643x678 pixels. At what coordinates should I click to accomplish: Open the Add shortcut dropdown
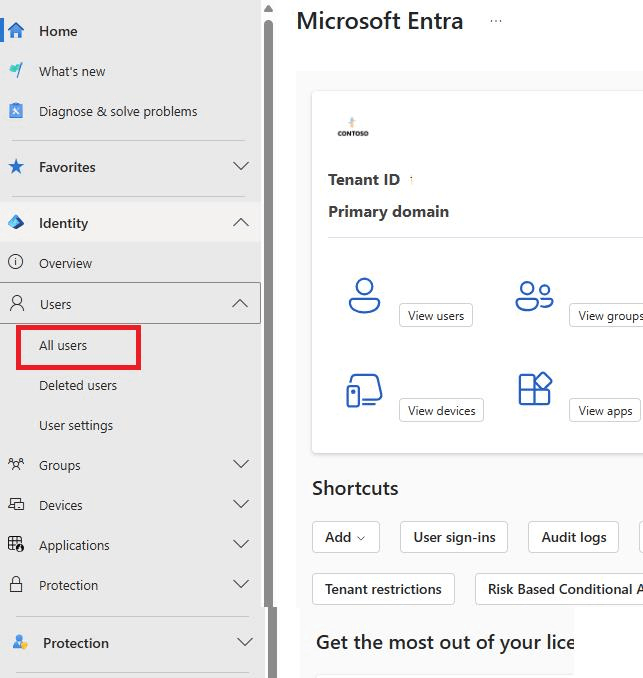click(x=346, y=537)
